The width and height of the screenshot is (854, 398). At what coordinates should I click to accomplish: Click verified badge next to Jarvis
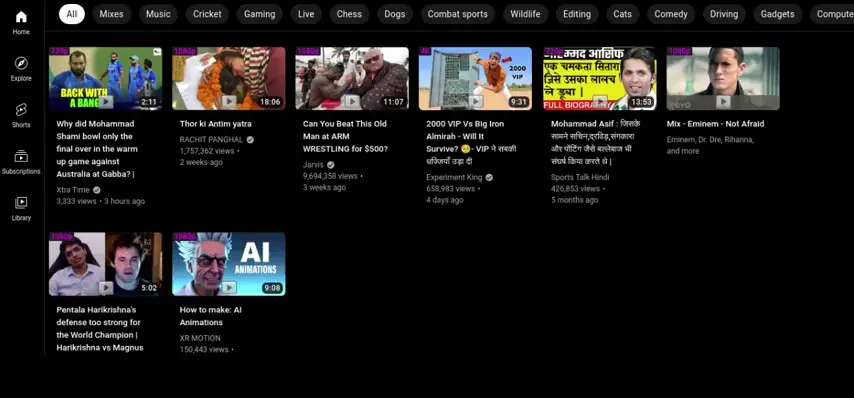(x=331, y=165)
